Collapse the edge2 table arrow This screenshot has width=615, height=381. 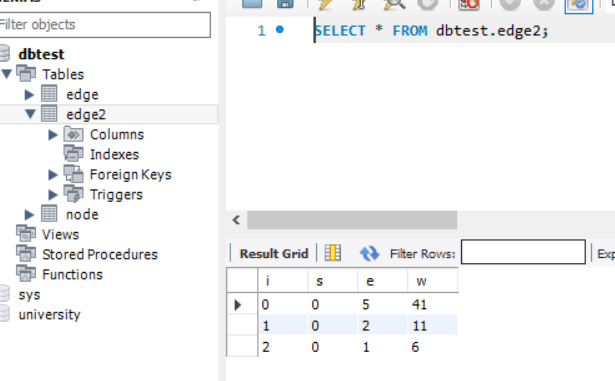pyautogui.click(x=30, y=114)
